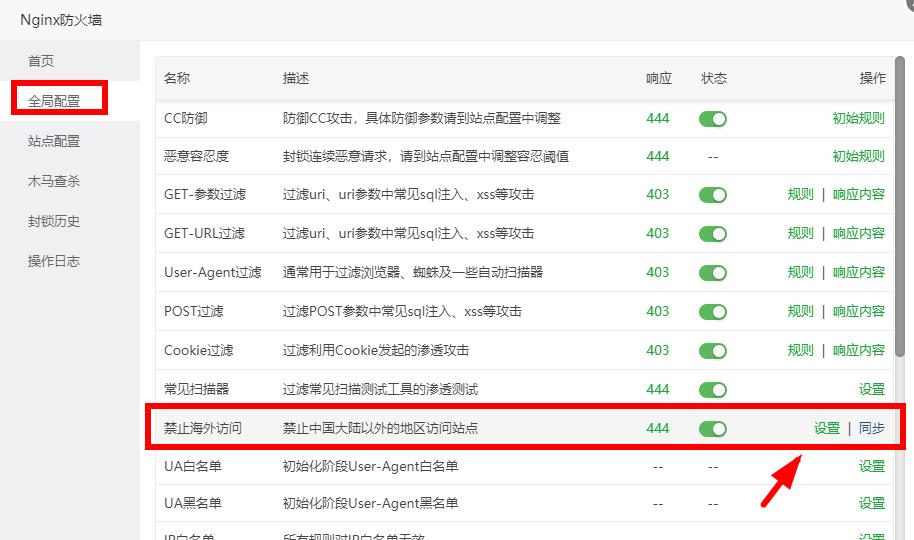This screenshot has height=540, width=914.
Task: Toggle the GET-参数过滤 status switch
Action: 713,195
